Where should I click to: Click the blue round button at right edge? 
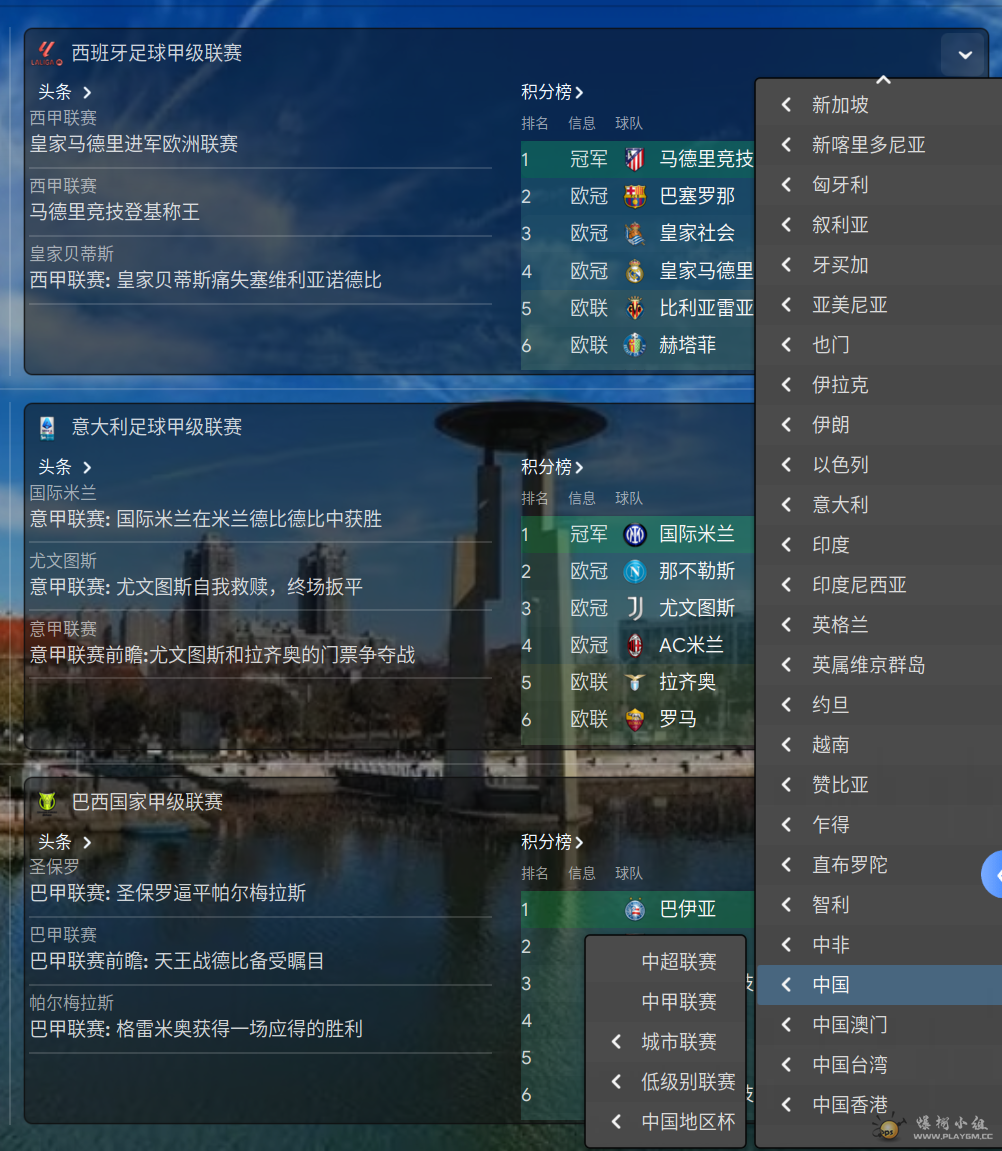(x=993, y=875)
